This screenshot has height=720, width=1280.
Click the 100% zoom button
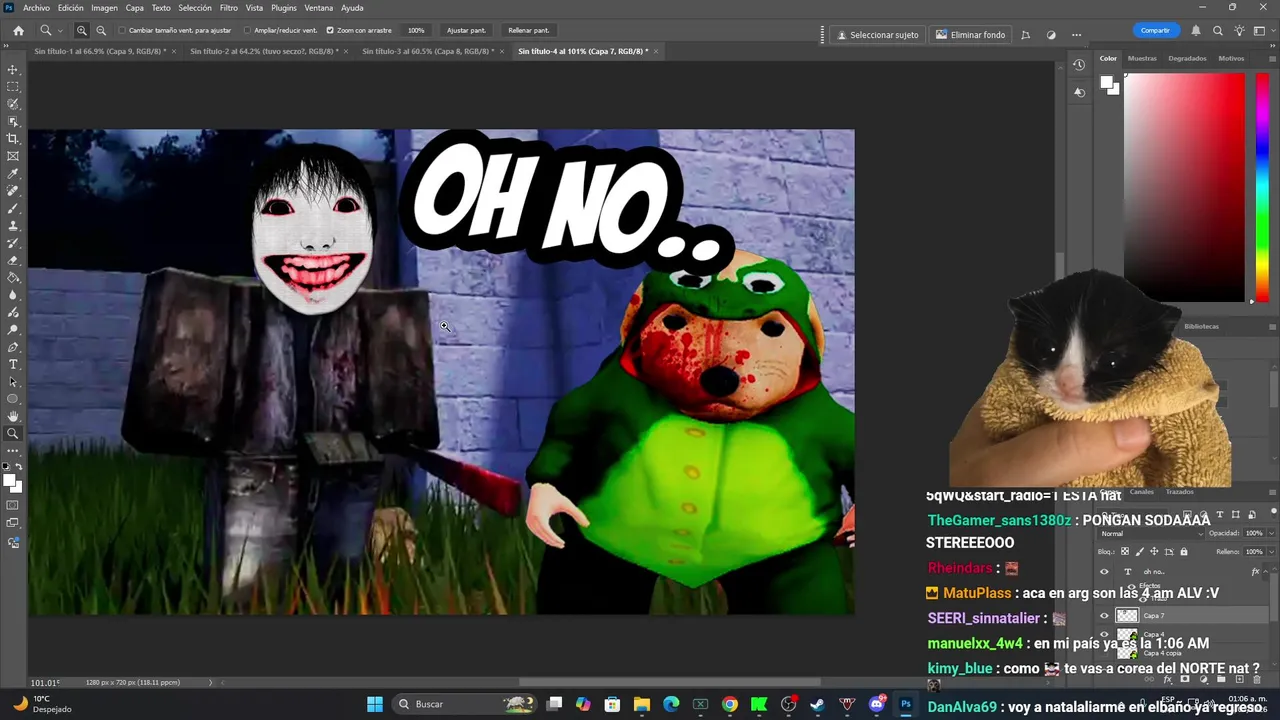coord(416,31)
